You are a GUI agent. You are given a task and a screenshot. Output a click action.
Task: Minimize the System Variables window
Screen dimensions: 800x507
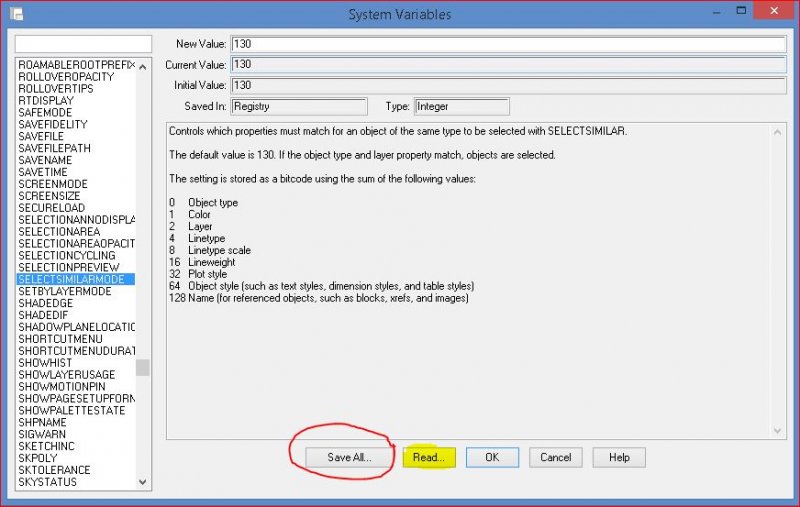[x=716, y=11]
